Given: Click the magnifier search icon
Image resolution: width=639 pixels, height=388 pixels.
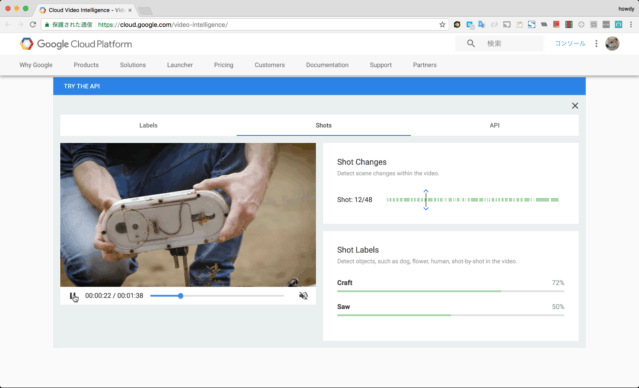Looking at the screenshot, I should [471, 43].
